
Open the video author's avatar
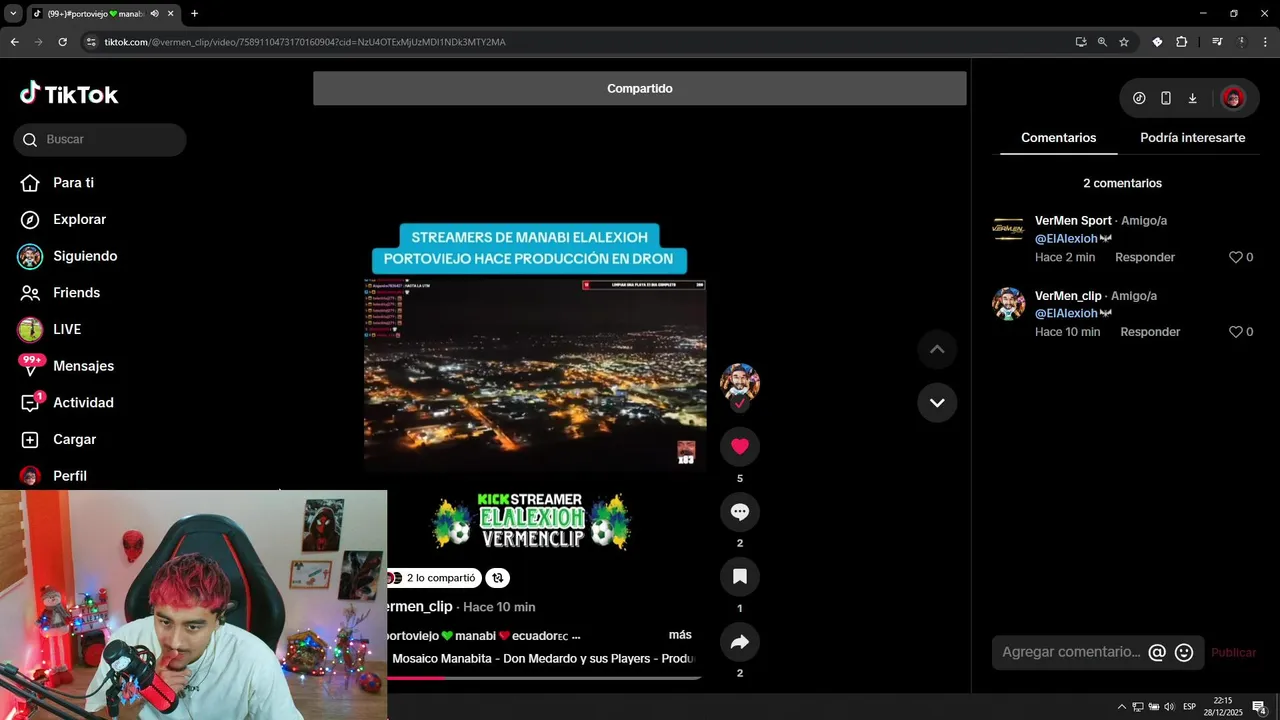740,383
